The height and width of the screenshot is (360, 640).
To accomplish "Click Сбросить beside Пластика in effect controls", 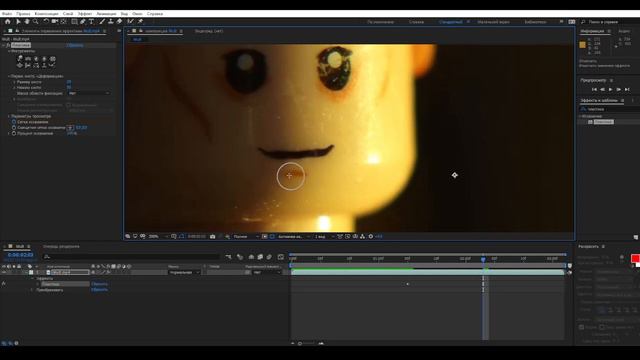I will pyautogui.click(x=75, y=45).
